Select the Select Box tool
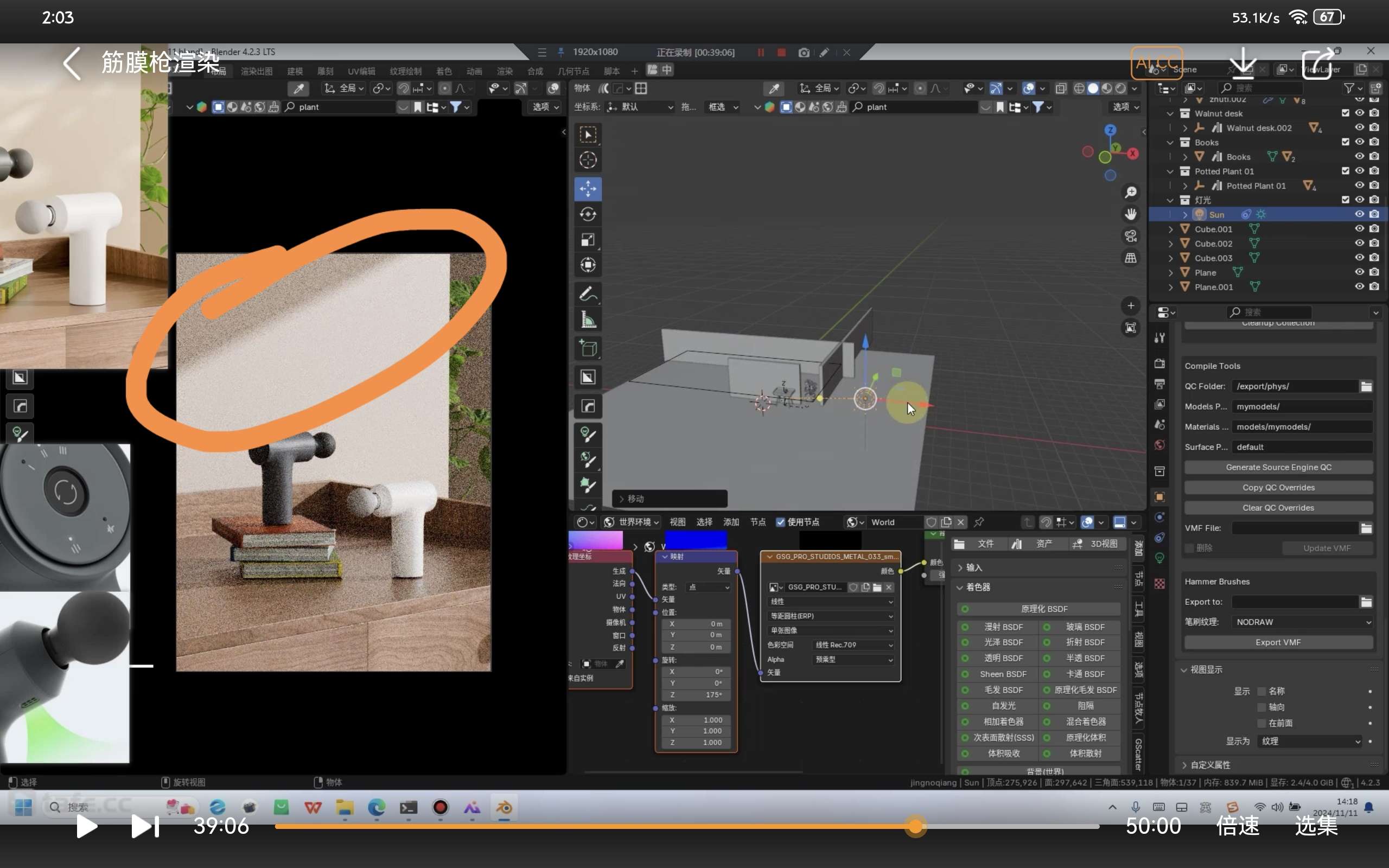 [588, 135]
